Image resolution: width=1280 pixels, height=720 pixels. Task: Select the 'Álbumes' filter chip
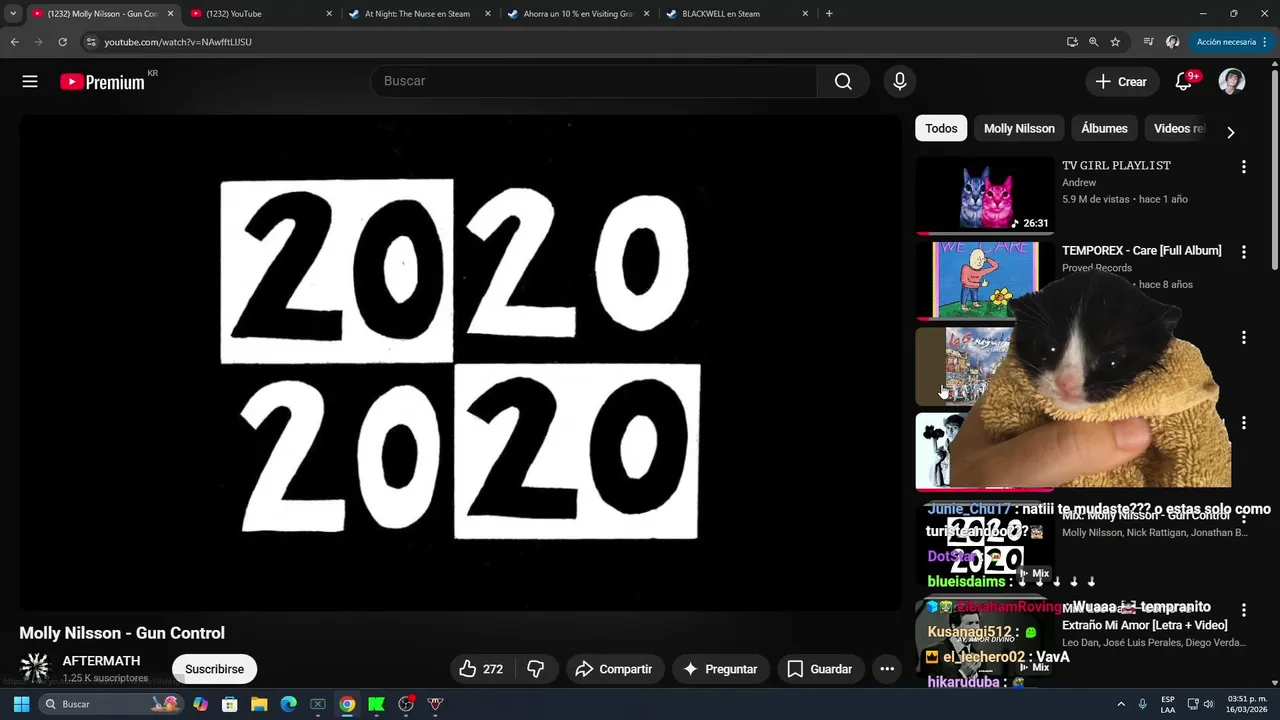pos(1104,128)
